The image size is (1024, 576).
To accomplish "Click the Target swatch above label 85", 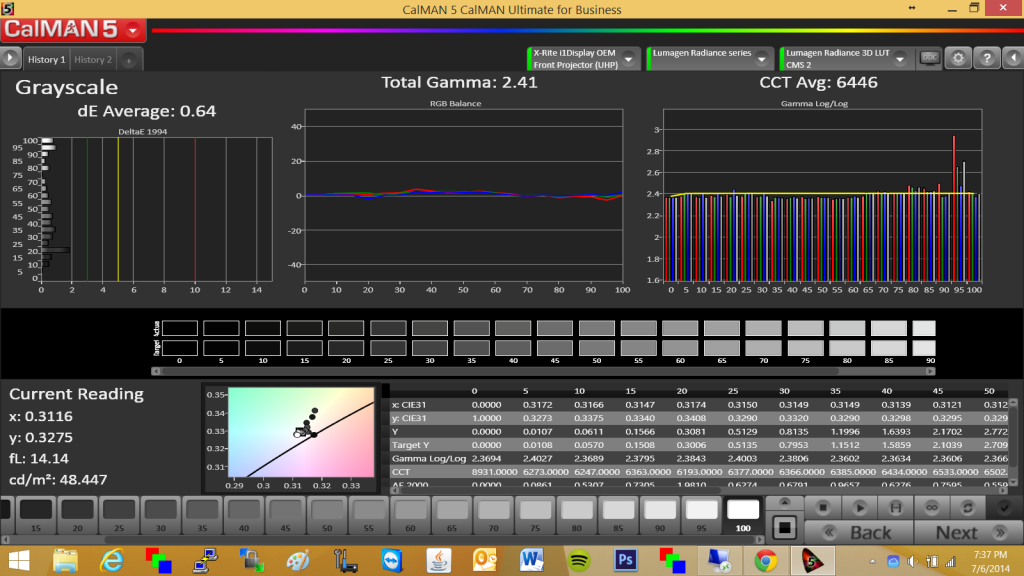I will tap(889, 348).
